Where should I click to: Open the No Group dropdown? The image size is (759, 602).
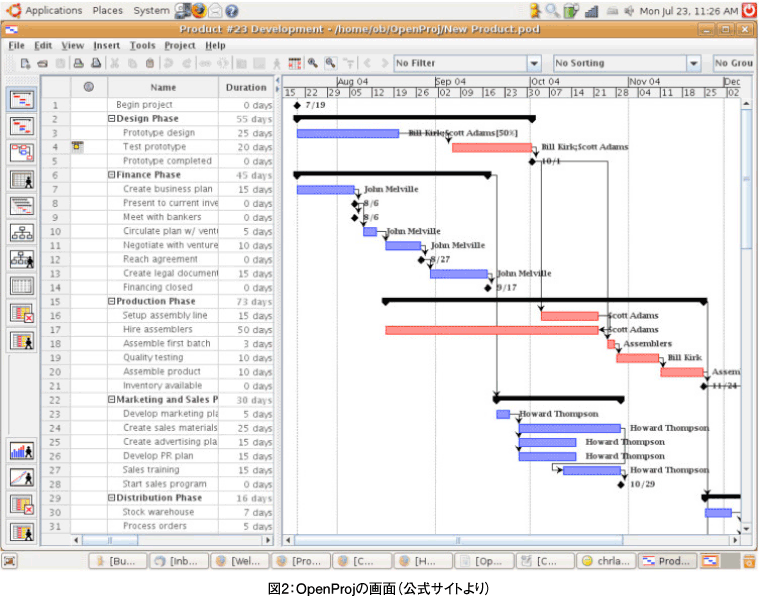tap(734, 63)
